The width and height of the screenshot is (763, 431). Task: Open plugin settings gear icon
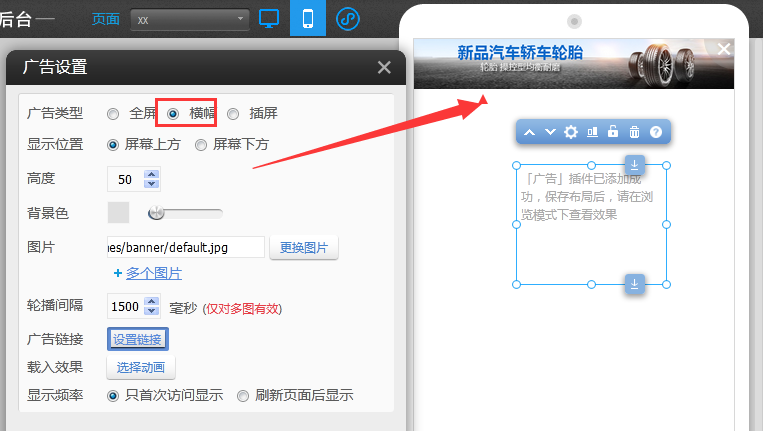(x=571, y=132)
